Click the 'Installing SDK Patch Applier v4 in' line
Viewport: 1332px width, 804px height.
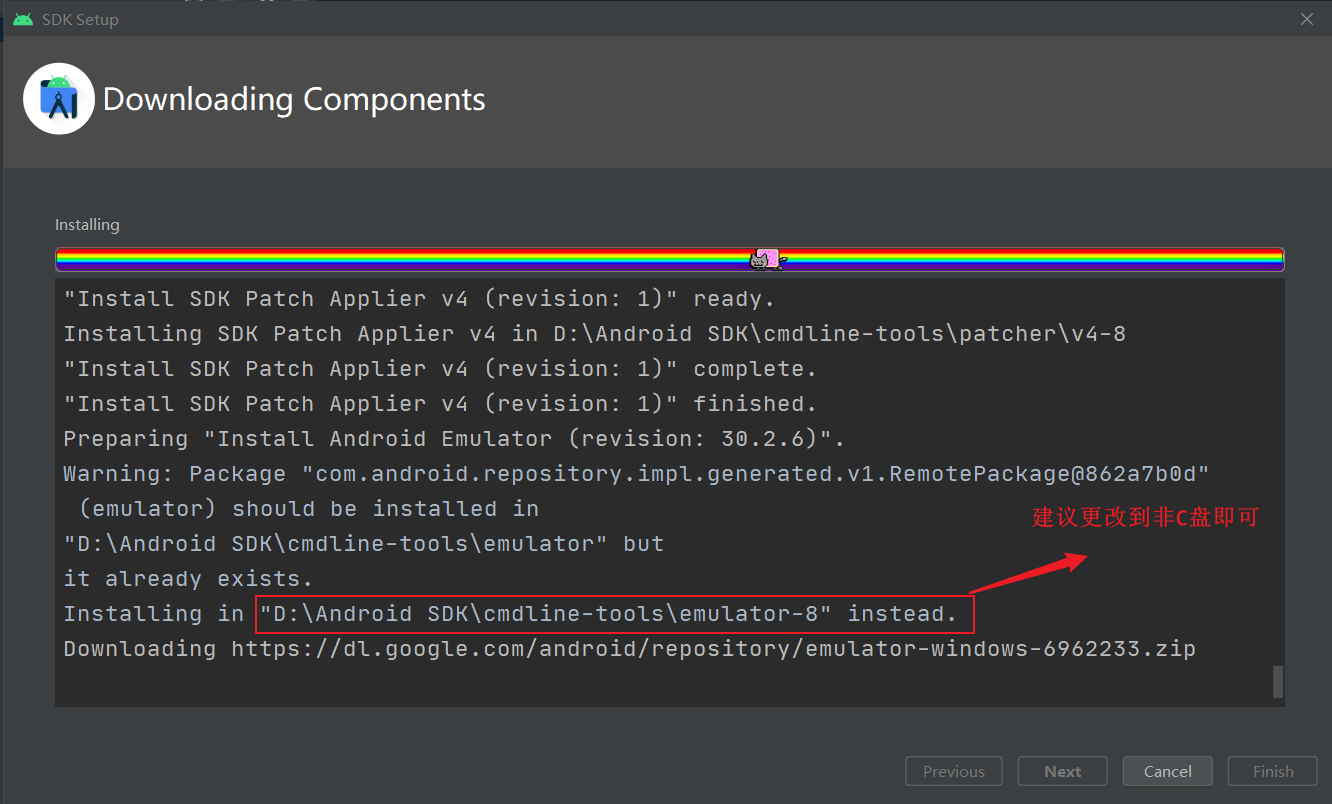tap(595, 334)
